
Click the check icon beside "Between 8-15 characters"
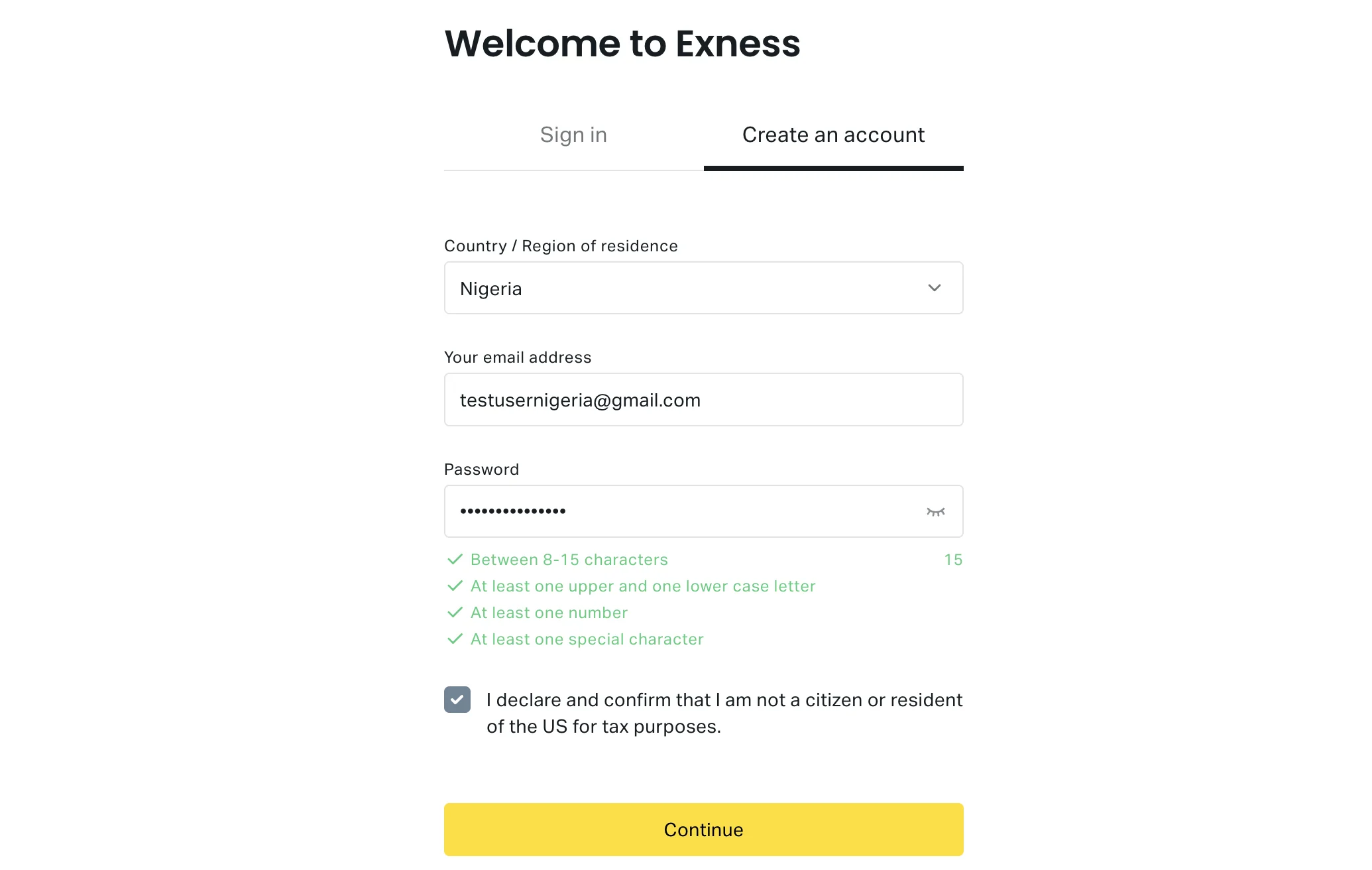[x=455, y=559]
